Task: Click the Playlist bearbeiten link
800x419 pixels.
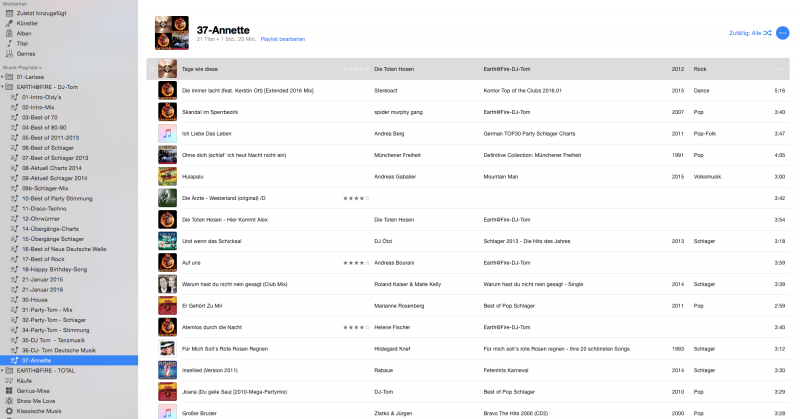Action: (x=283, y=39)
